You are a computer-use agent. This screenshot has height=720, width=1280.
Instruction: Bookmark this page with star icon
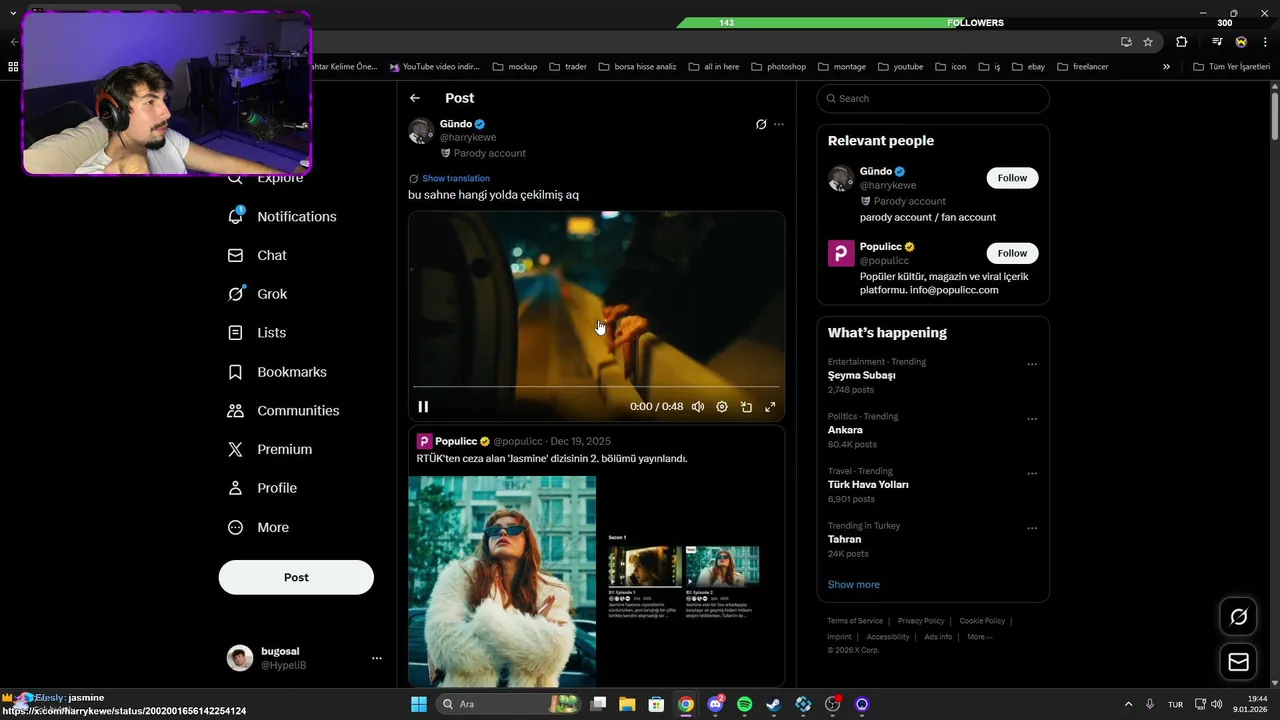point(1148,42)
